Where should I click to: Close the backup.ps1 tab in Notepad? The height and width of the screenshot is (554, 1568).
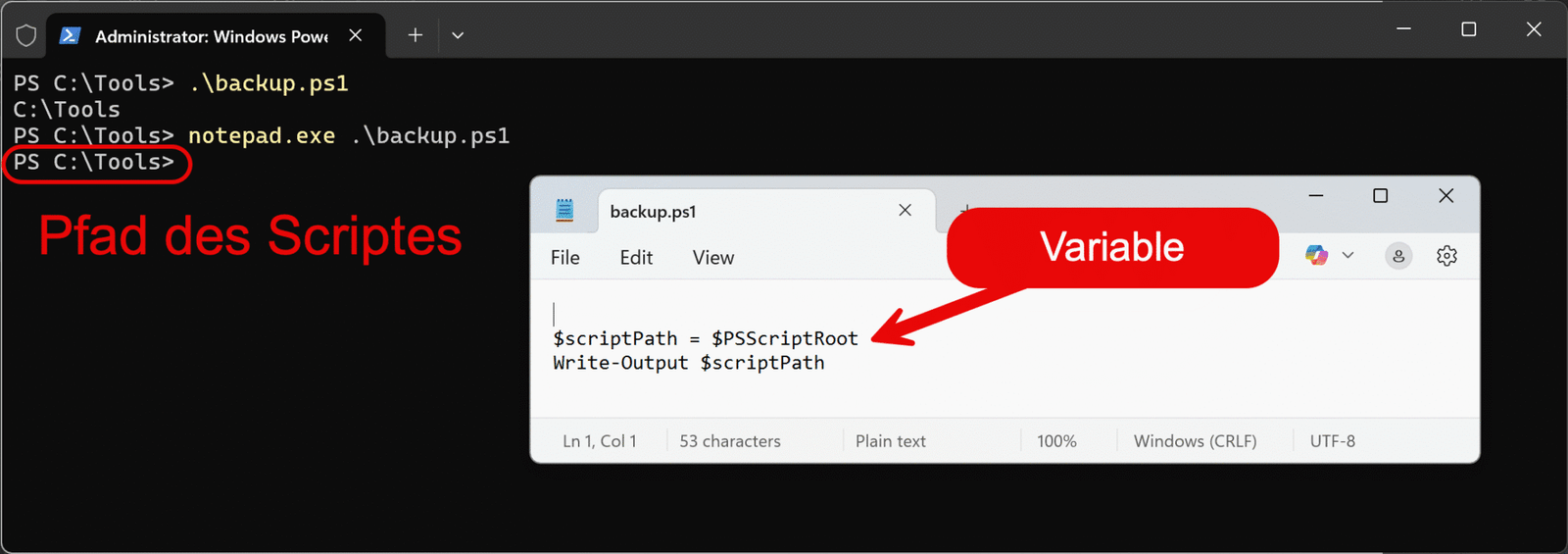pyautogui.click(x=905, y=210)
